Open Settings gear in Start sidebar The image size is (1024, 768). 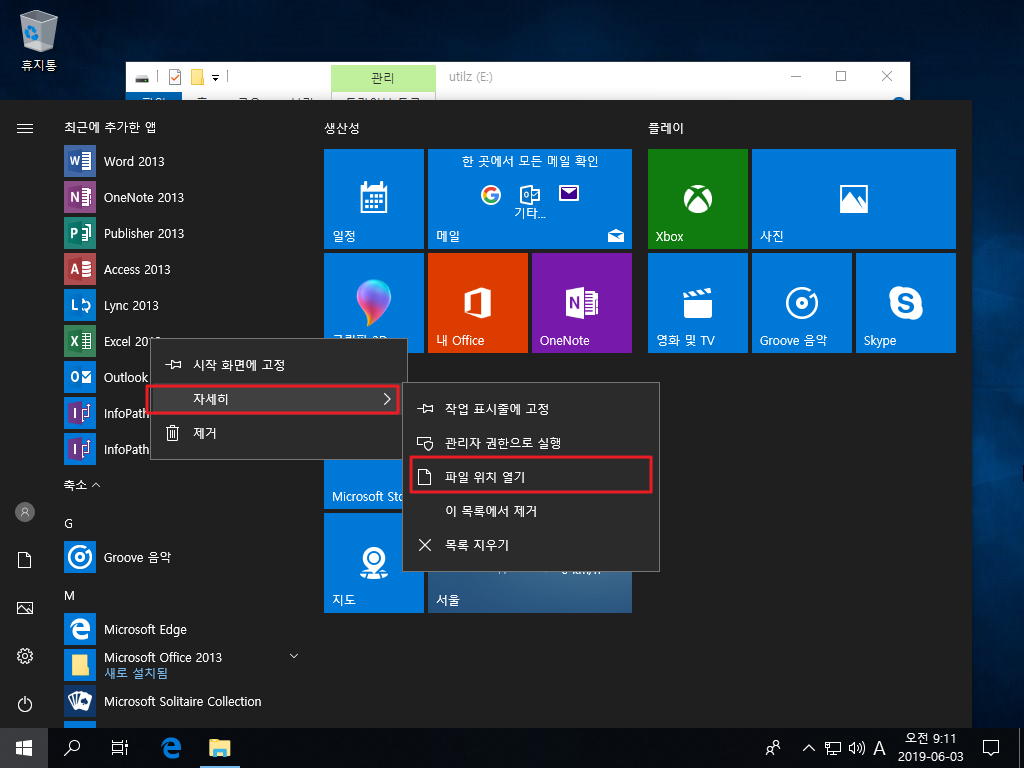[x=25, y=656]
